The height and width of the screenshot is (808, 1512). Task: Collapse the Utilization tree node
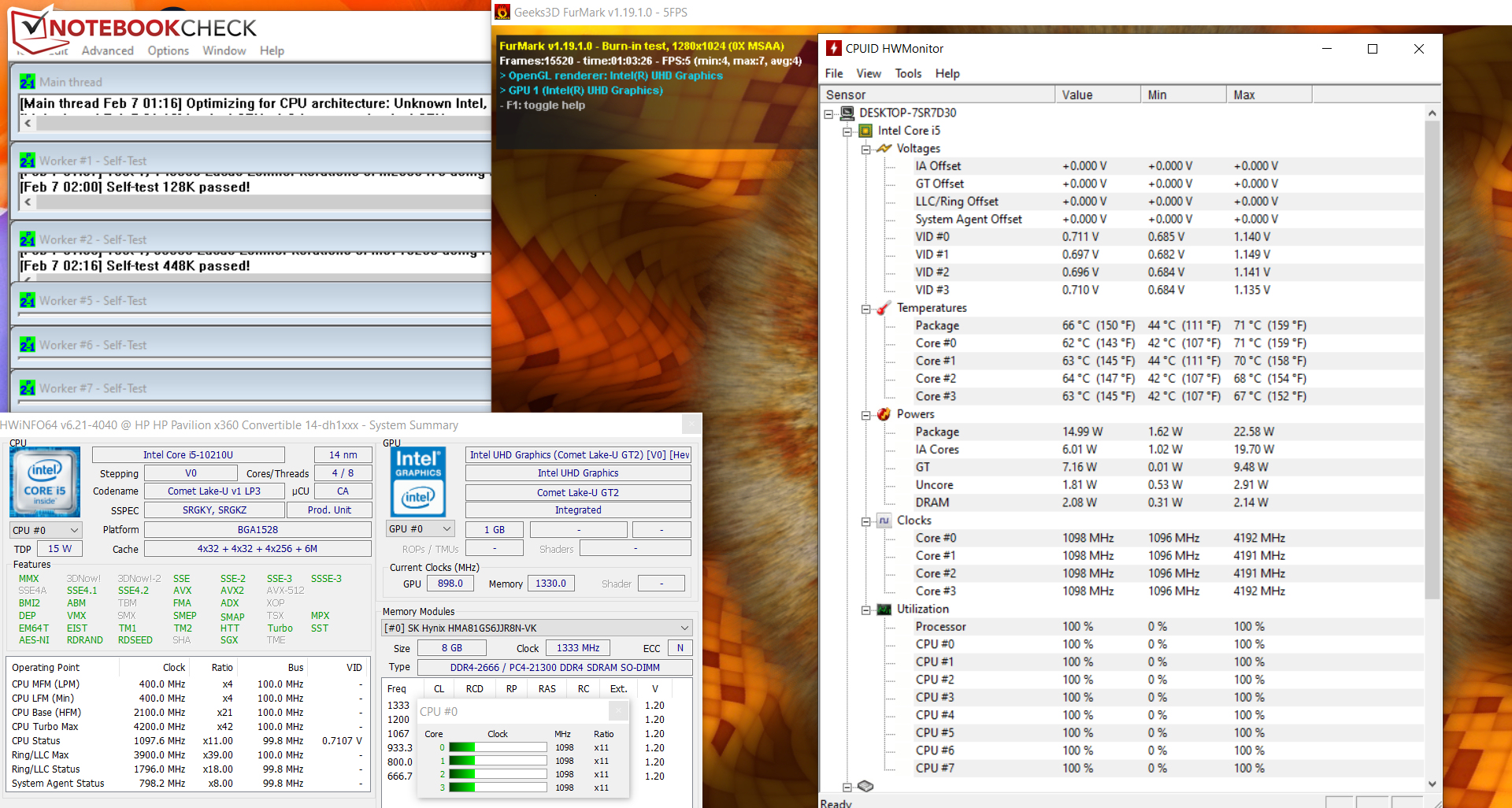tap(866, 610)
